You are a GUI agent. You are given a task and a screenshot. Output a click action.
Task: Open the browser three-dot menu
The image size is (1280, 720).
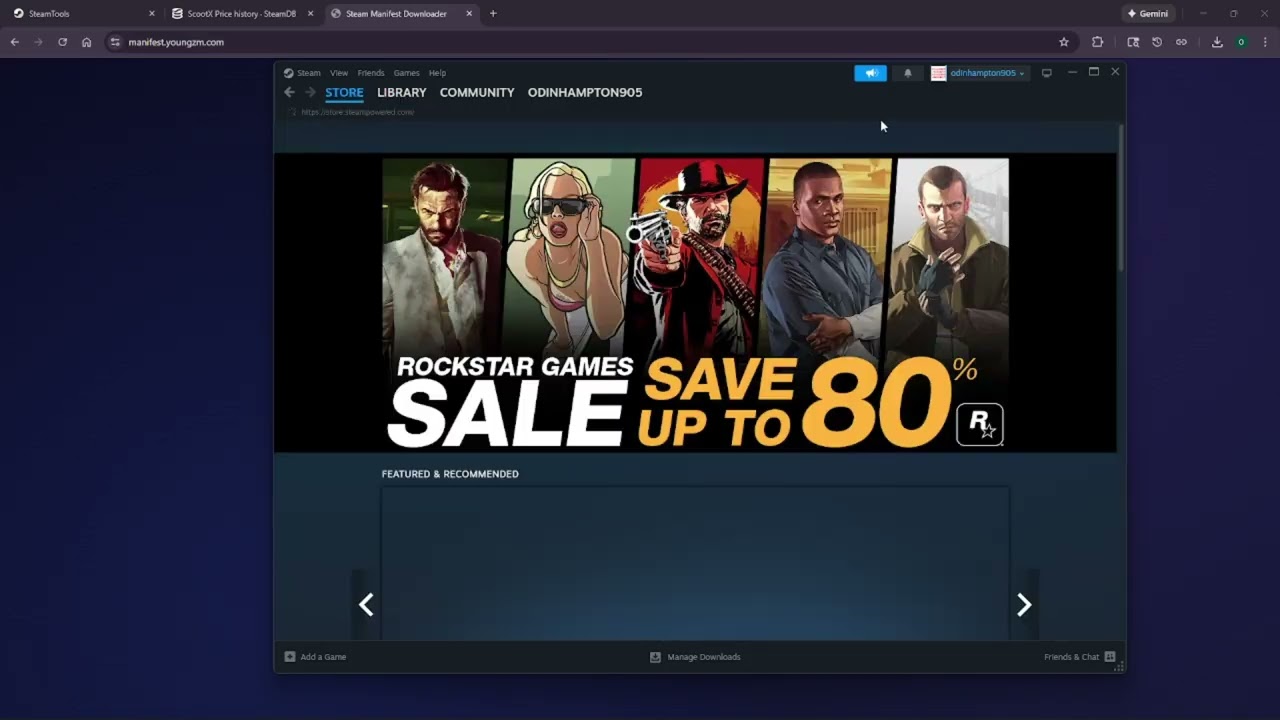pyautogui.click(x=1265, y=42)
